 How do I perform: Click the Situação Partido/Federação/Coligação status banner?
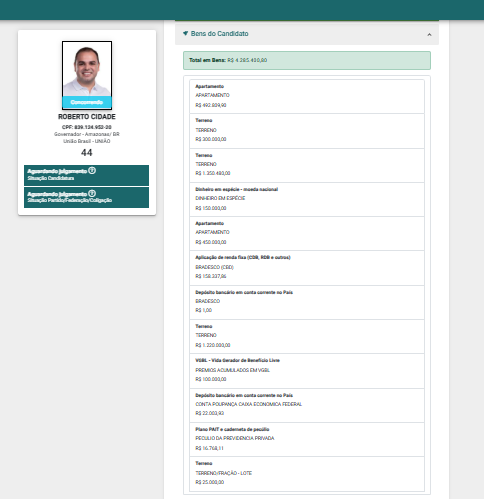point(86,197)
